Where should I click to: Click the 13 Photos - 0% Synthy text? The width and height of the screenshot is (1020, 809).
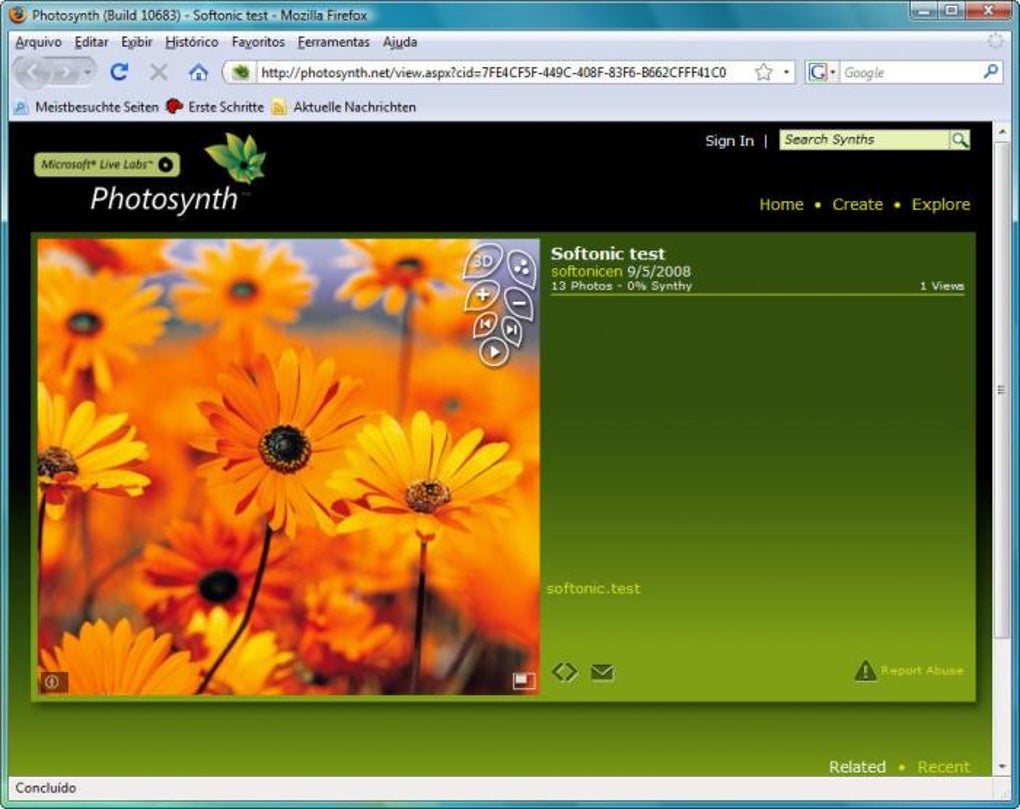tap(621, 286)
